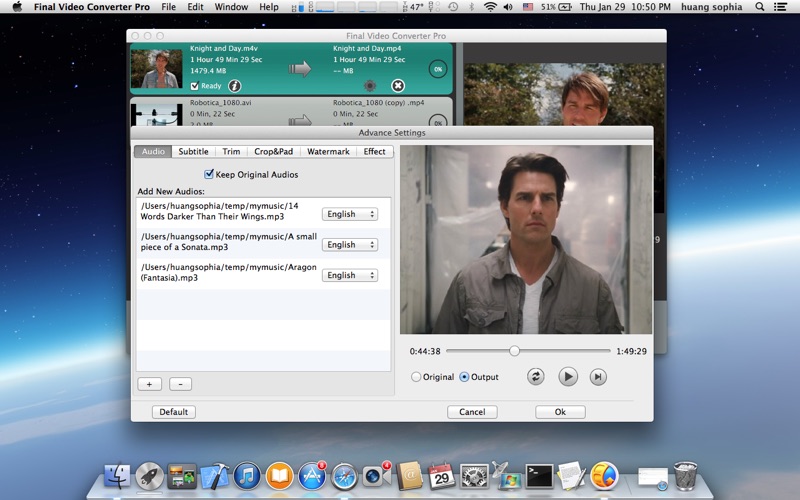The width and height of the screenshot is (800, 500).
Task: Open the Finder icon in the Dock
Action: 117,476
